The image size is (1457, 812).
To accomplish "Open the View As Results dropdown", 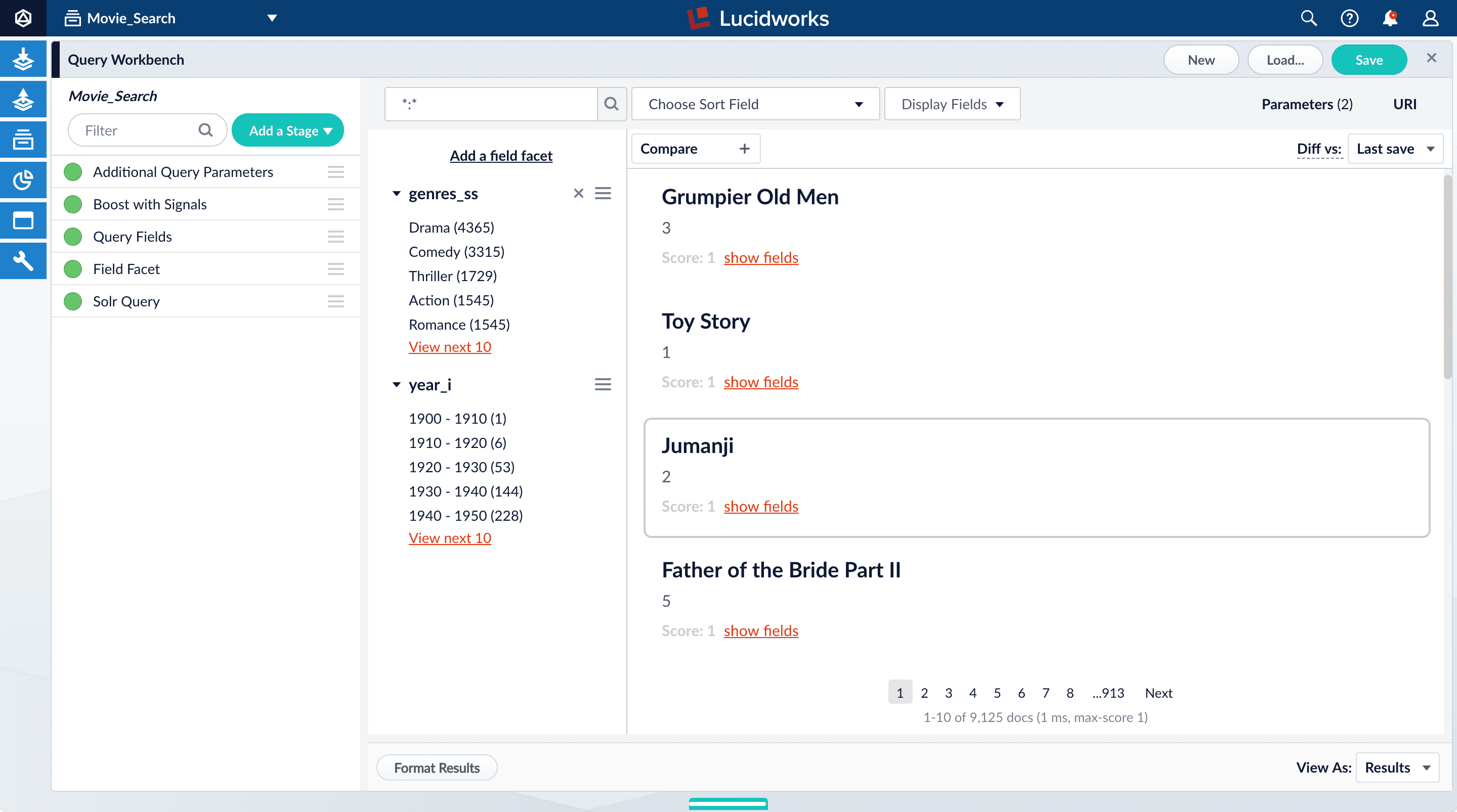I will 1397,768.
